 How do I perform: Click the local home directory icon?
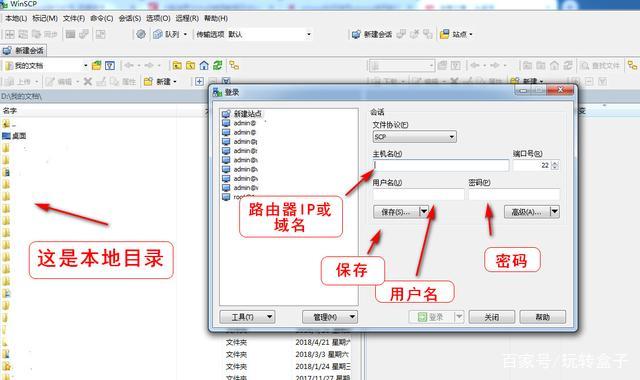point(204,65)
